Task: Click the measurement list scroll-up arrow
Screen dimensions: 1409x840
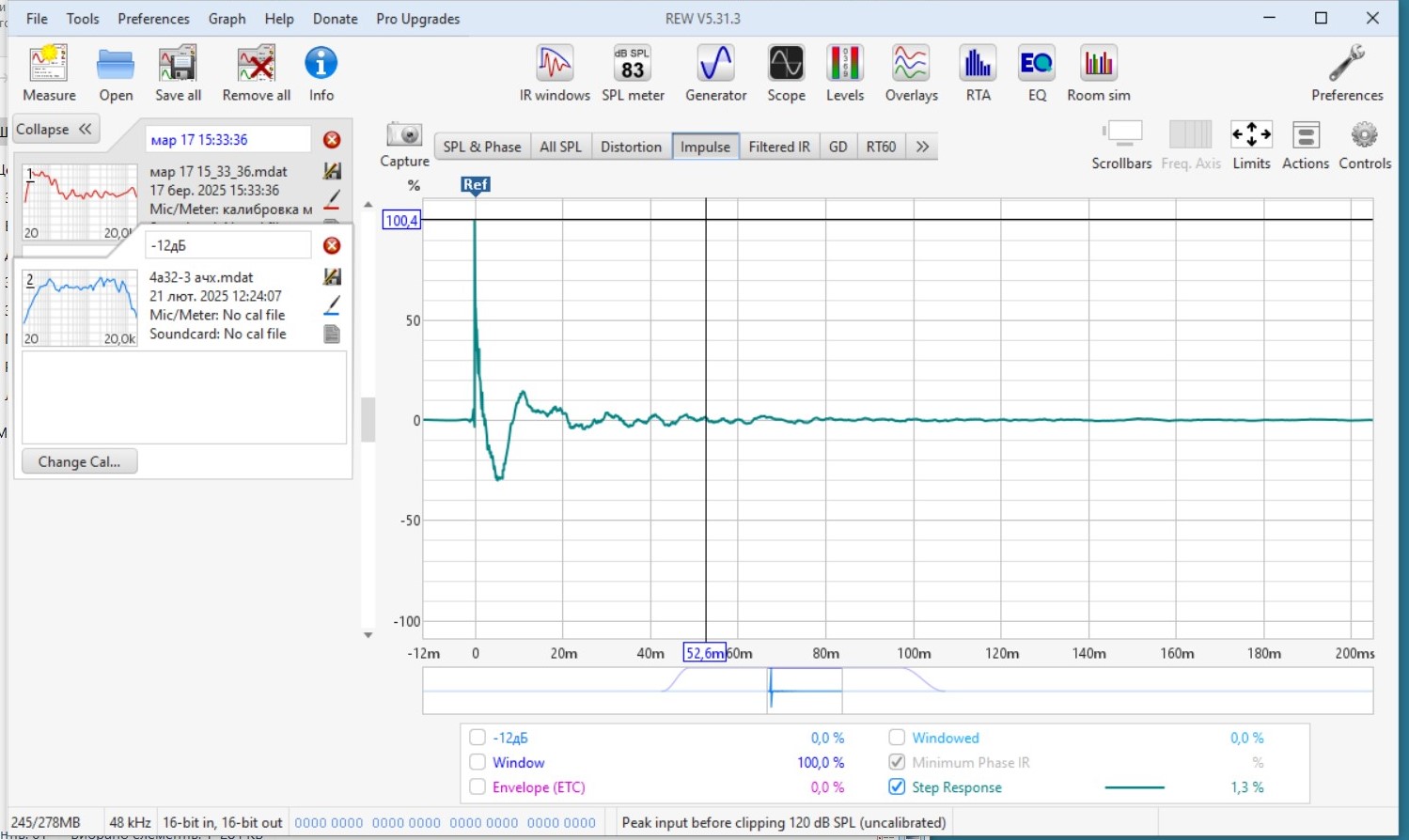Action: [368, 204]
